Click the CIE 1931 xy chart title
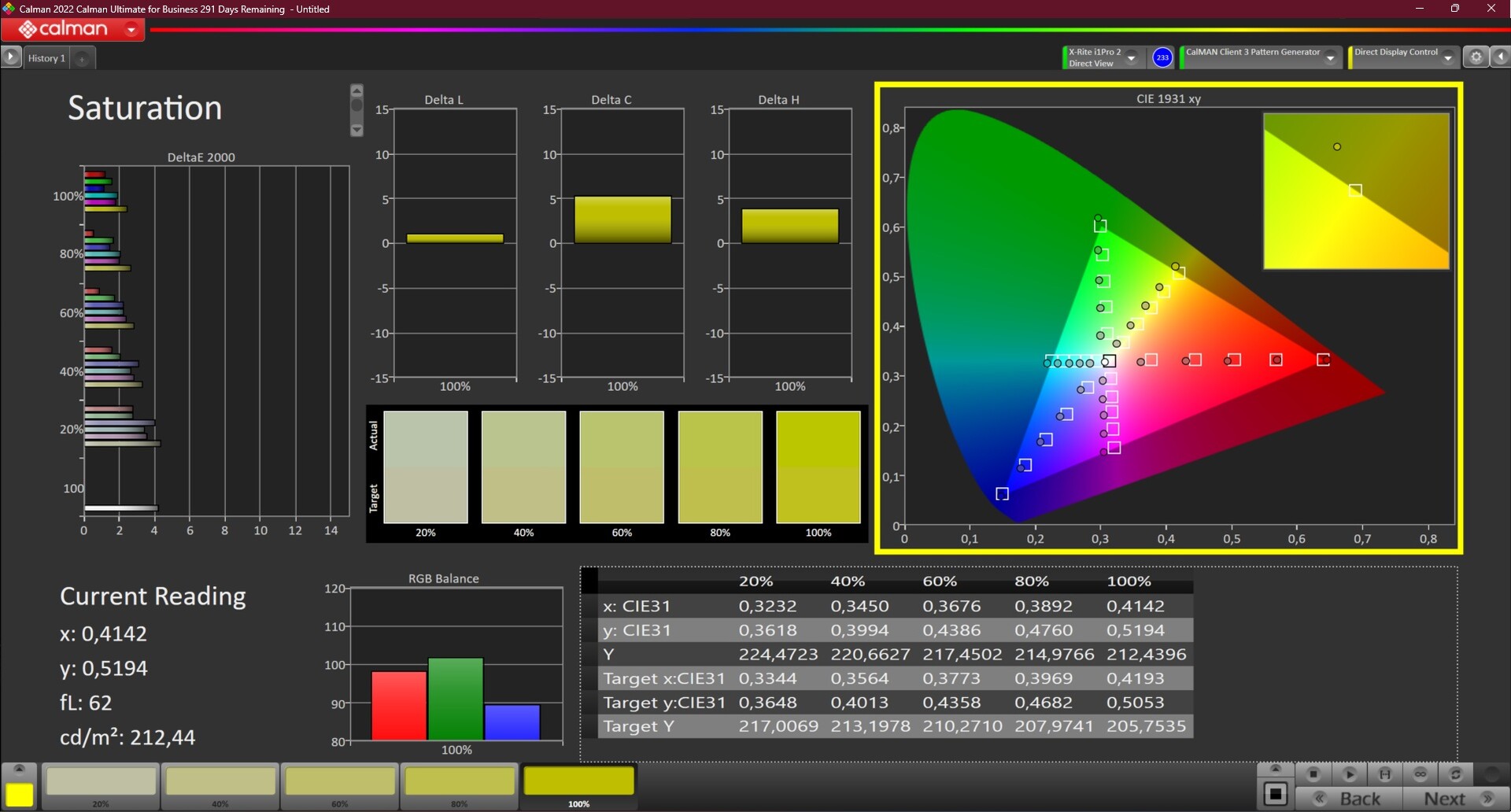 point(1168,98)
